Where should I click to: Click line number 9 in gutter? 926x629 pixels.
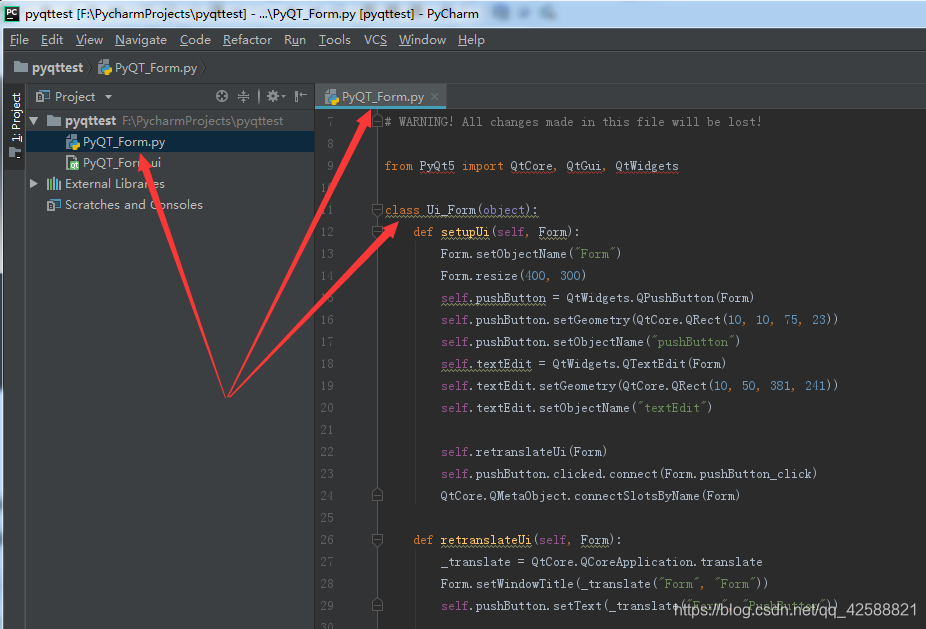[x=330, y=166]
